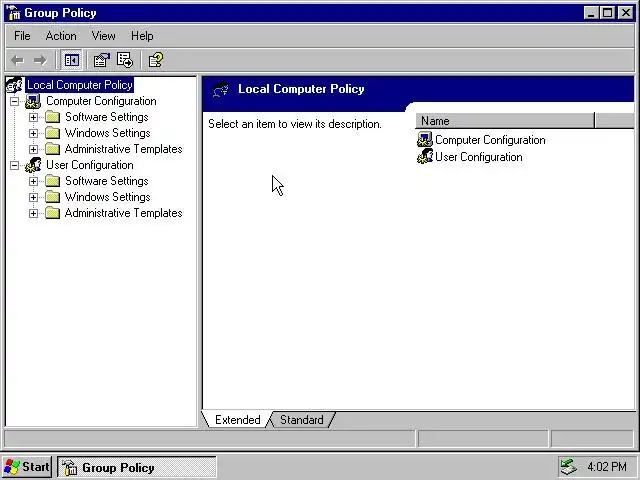640x480 pixels.
Task: Select Software Settings label under User Configuration
Action: (x=107, y=181)
